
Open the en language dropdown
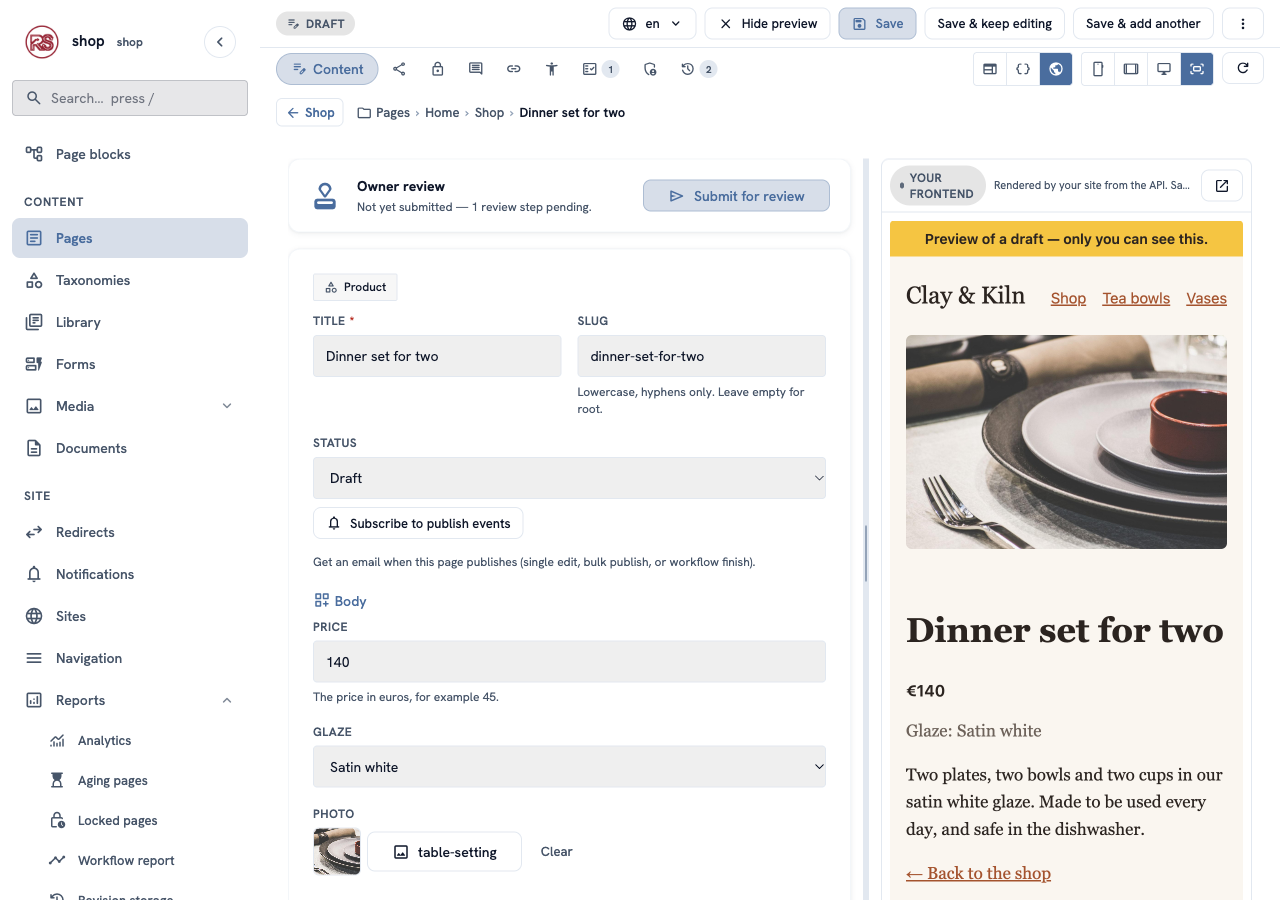[652, 23]
